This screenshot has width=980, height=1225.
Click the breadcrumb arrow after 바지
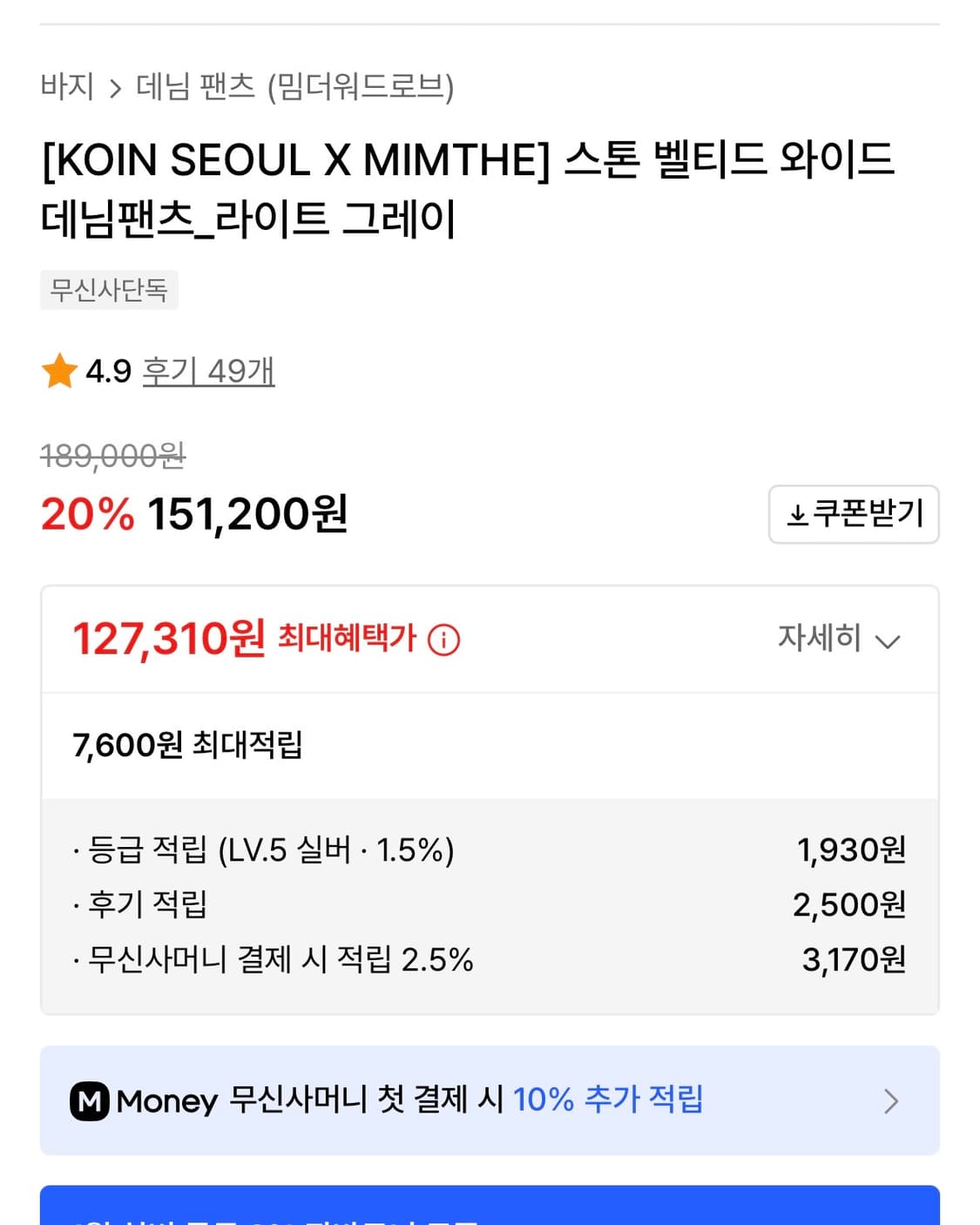[x=115, y=88]
